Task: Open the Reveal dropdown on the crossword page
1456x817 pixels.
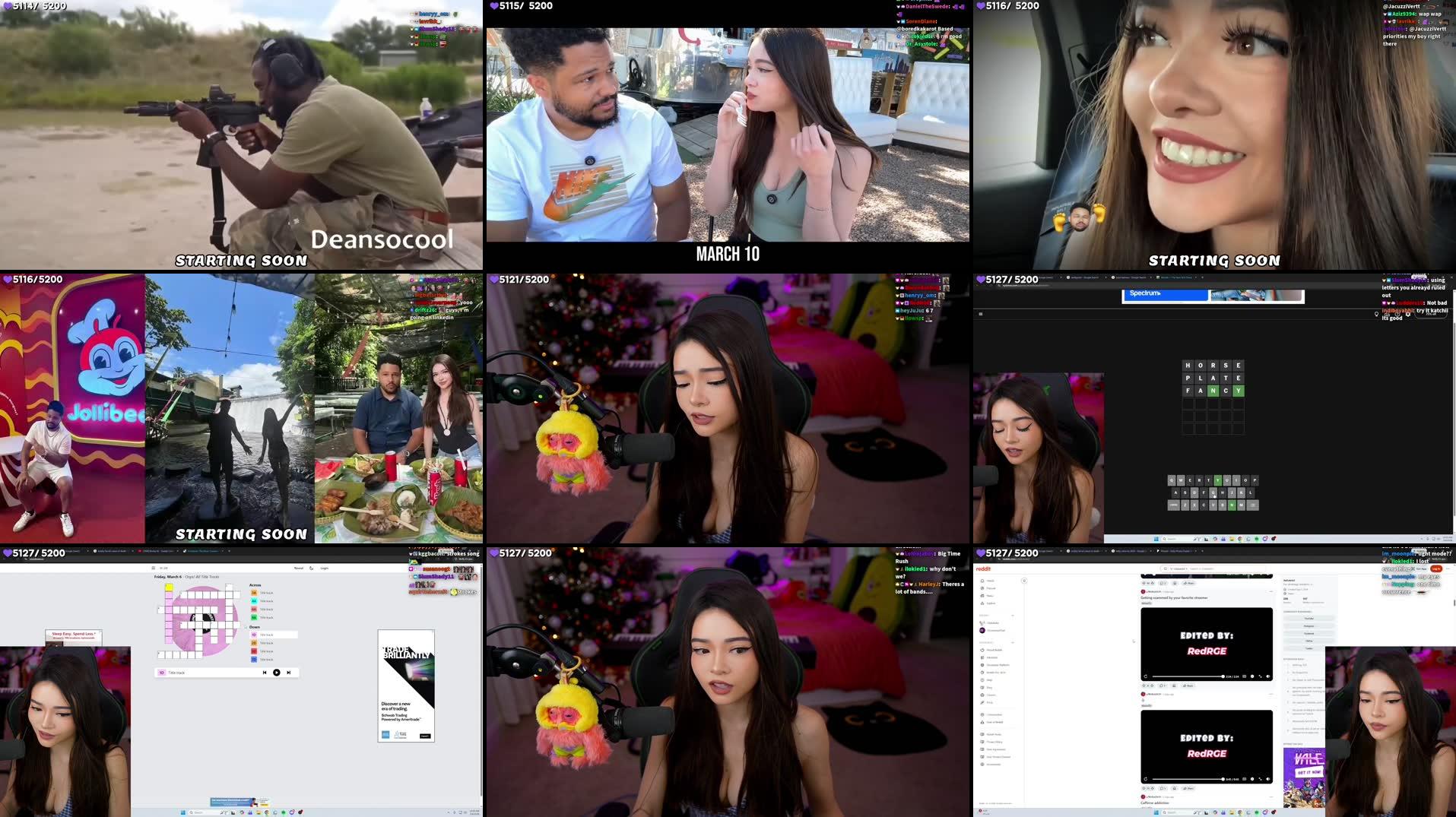Action: click(x=299, y=568)
